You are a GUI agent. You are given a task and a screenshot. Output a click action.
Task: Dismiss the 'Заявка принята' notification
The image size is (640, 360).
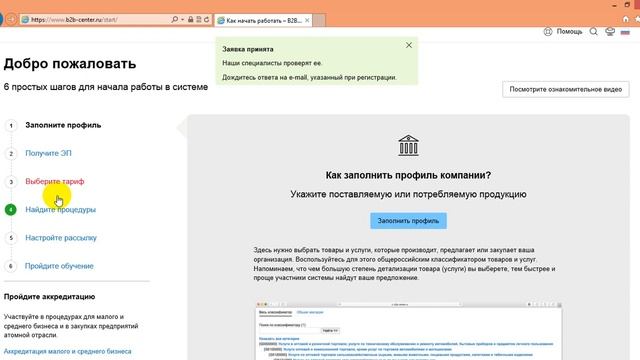tap(409, 45)
